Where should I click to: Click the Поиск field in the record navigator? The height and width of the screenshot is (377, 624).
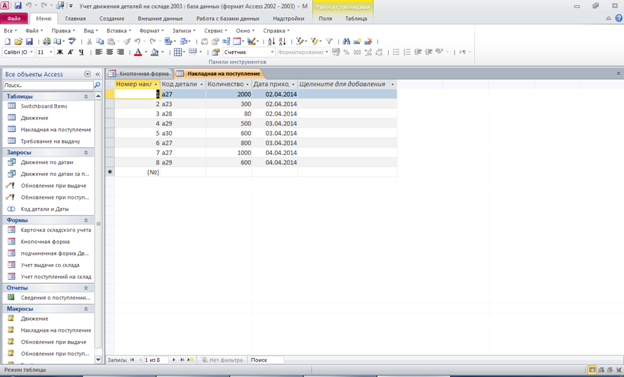(266, 360)
